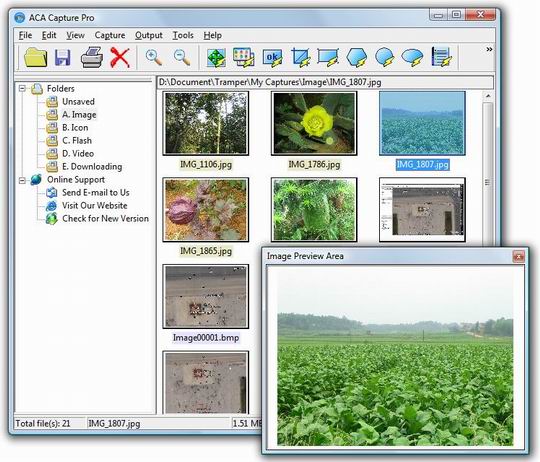540x462 pixels.
Task: Click the thumbnail list scroll up arrow
Action: (488, 96)
